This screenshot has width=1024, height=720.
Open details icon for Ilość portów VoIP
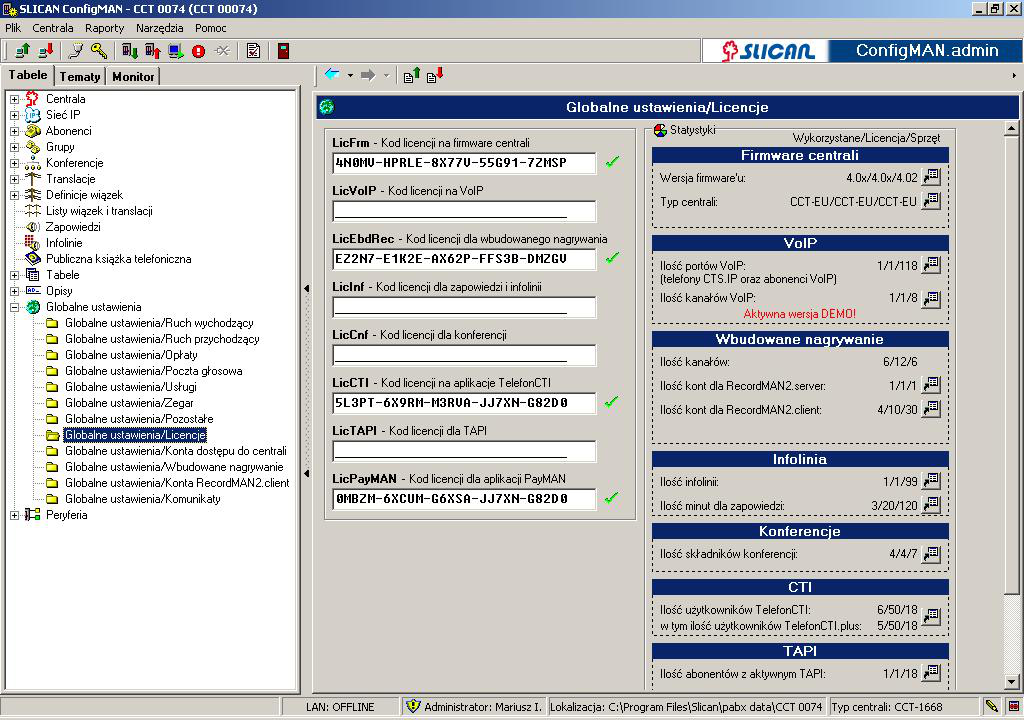tap(931, 265)
